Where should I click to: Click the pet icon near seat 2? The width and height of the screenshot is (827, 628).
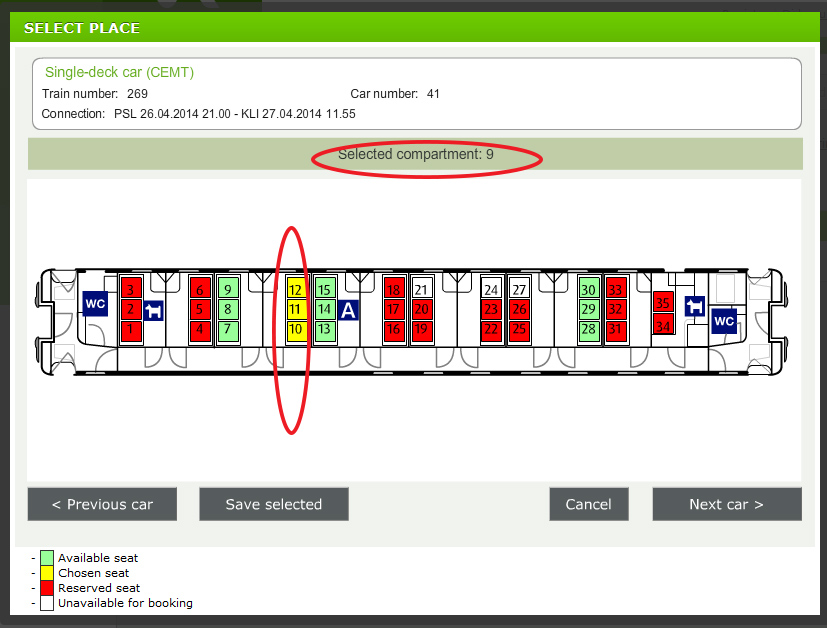click(153, 311)
